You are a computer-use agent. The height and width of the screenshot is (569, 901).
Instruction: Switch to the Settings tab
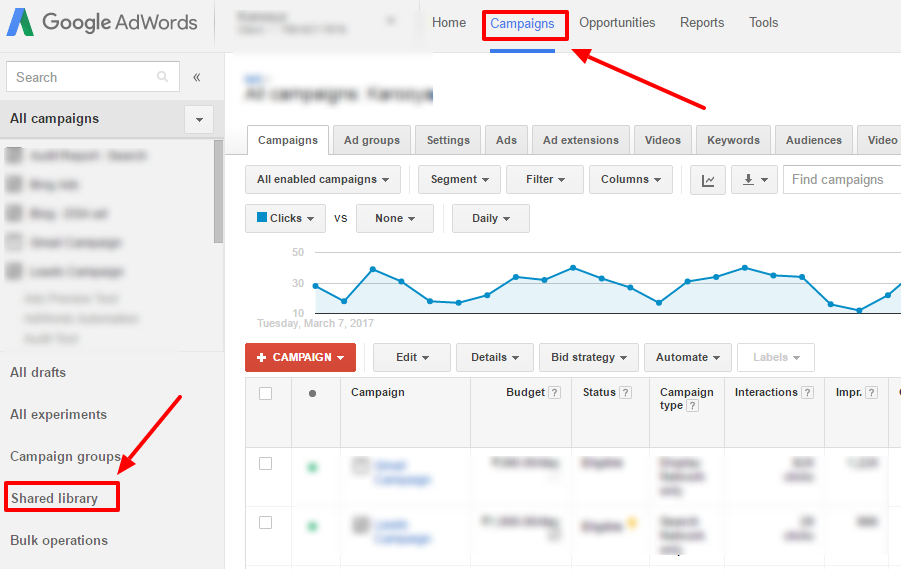tap(448, 140)
